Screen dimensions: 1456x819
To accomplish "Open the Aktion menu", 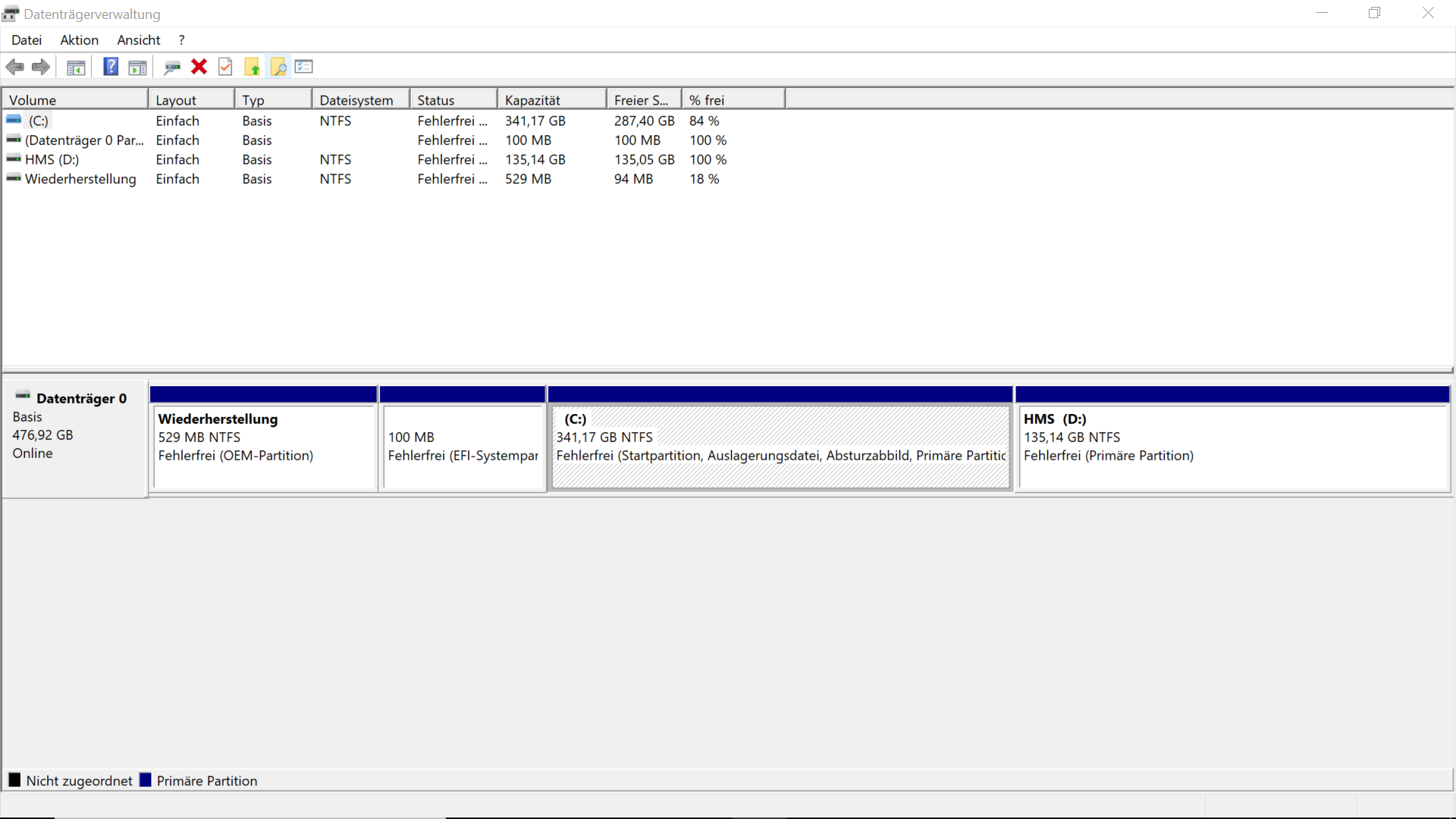I will coord(79,40).
